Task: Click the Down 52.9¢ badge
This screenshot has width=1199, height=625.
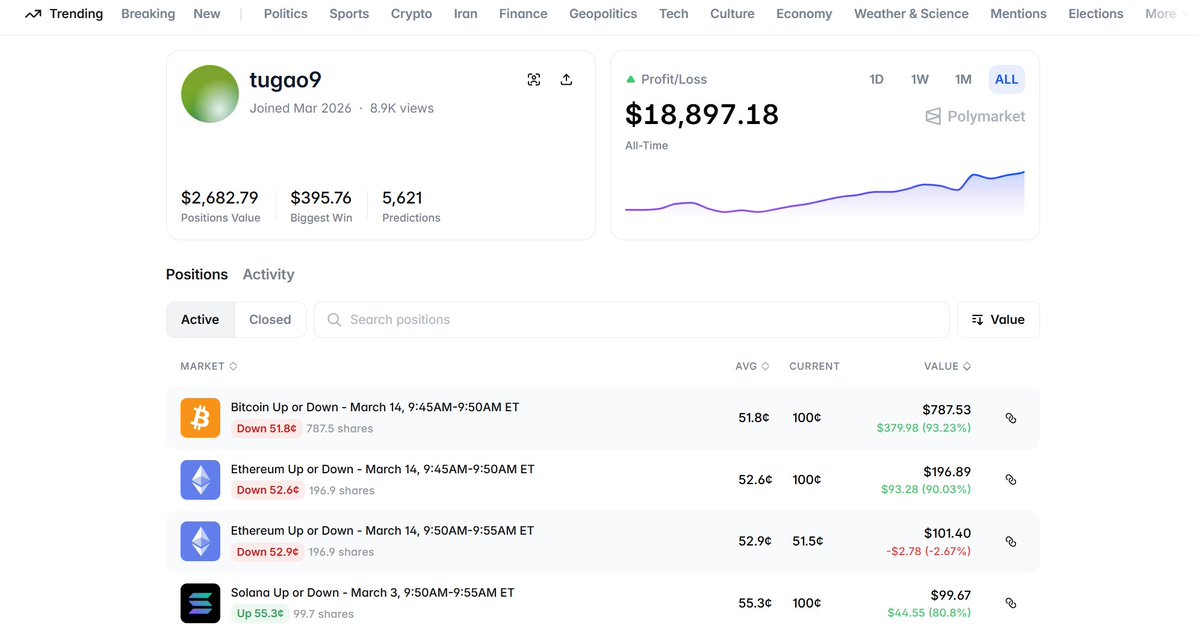Action: (x=268, y=552)
